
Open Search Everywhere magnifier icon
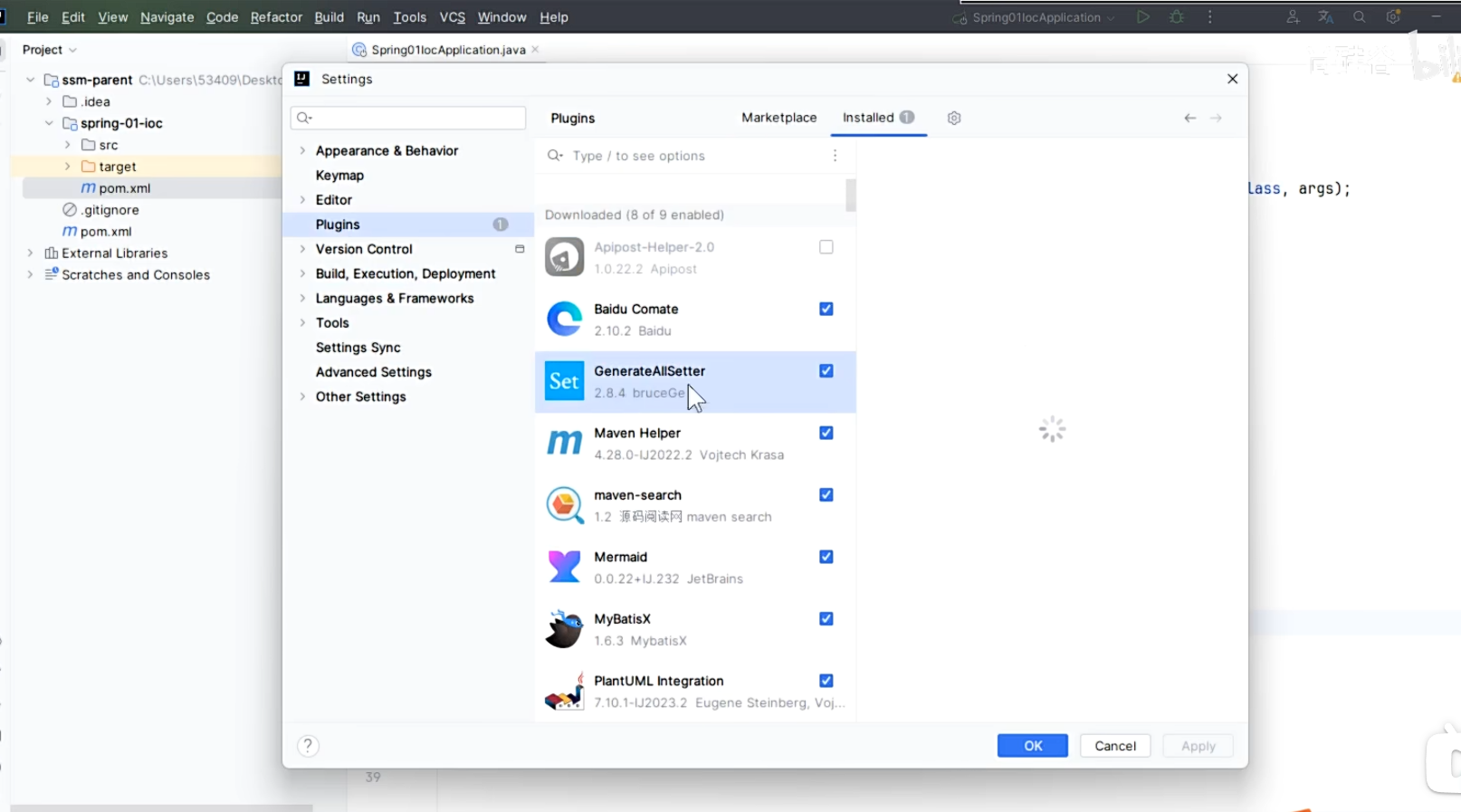(1360, 17)
